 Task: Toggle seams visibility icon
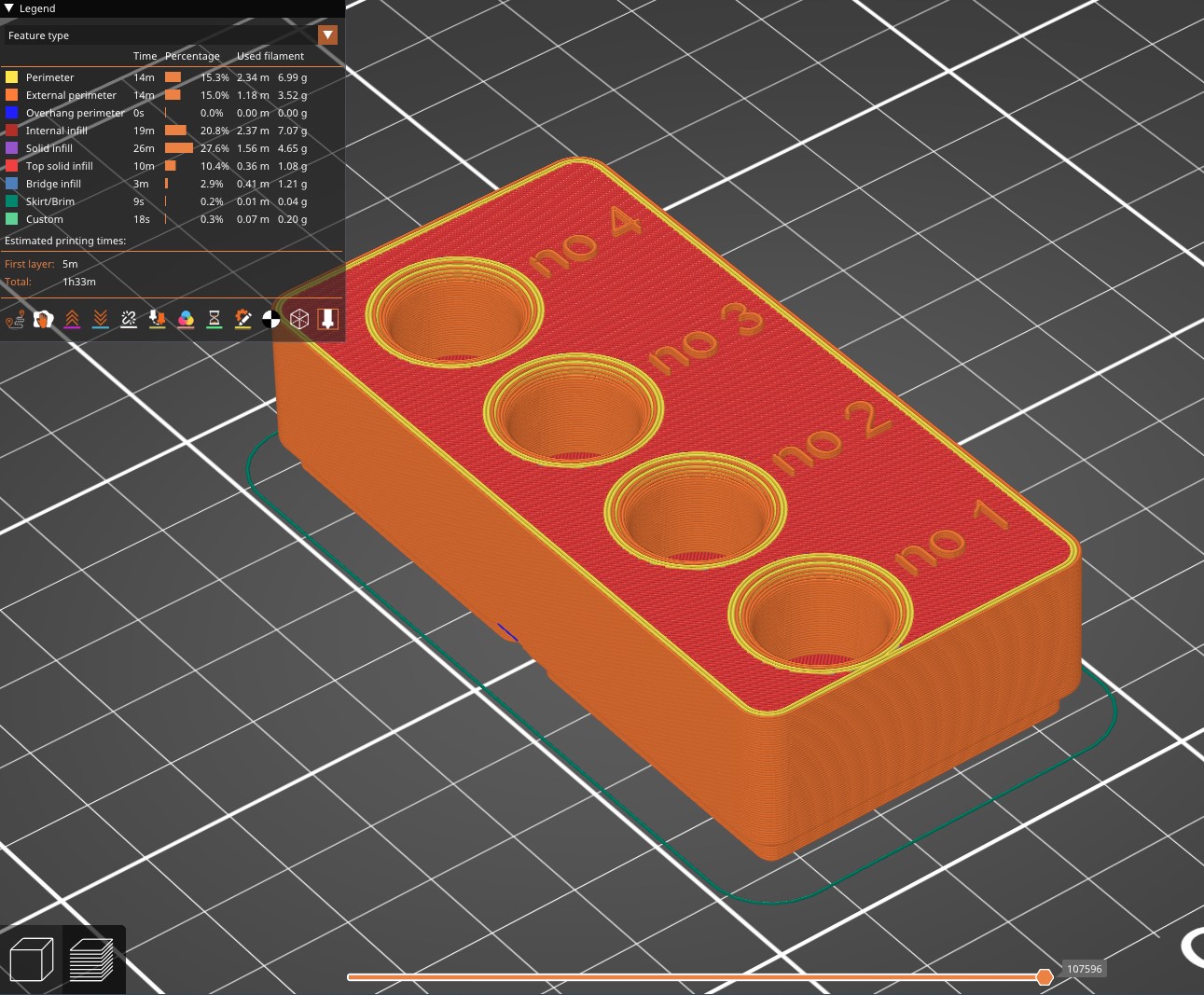pyautogui.click(x=129, y=320)
